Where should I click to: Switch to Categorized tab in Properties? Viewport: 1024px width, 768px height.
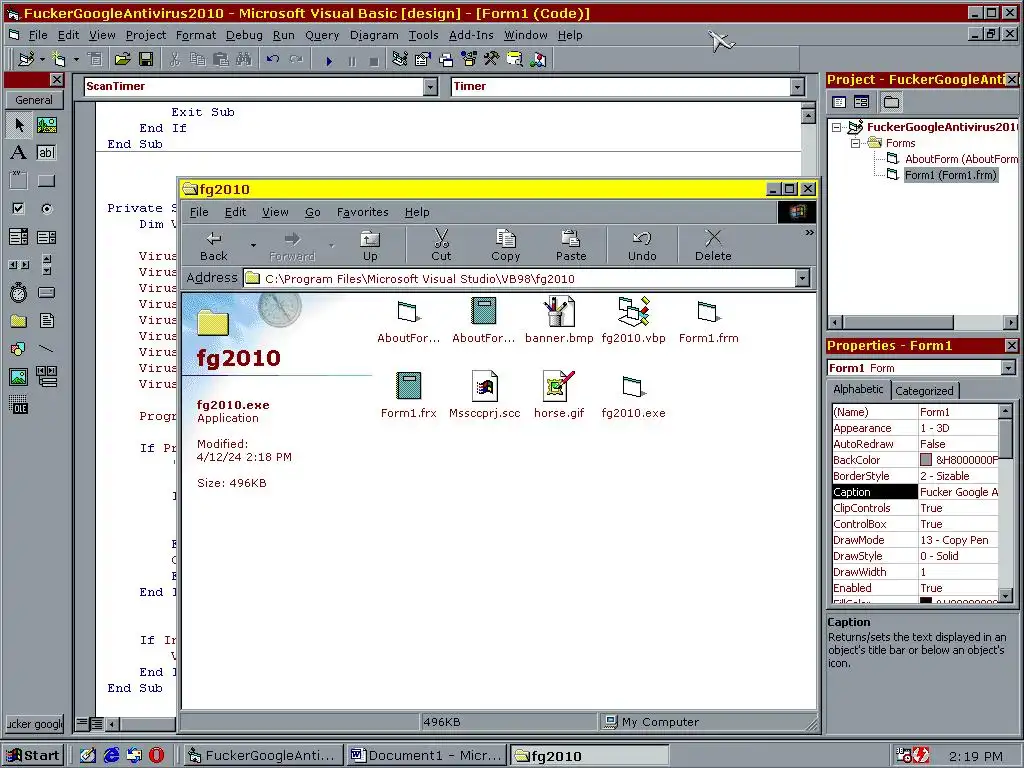click(924, 391)
